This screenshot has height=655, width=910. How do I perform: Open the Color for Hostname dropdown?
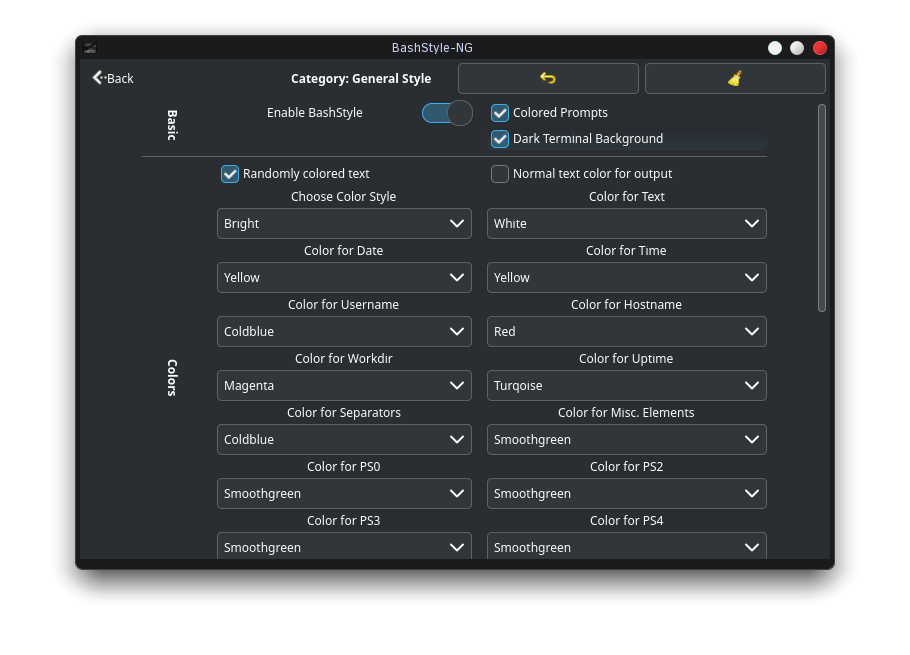point(627,331)
